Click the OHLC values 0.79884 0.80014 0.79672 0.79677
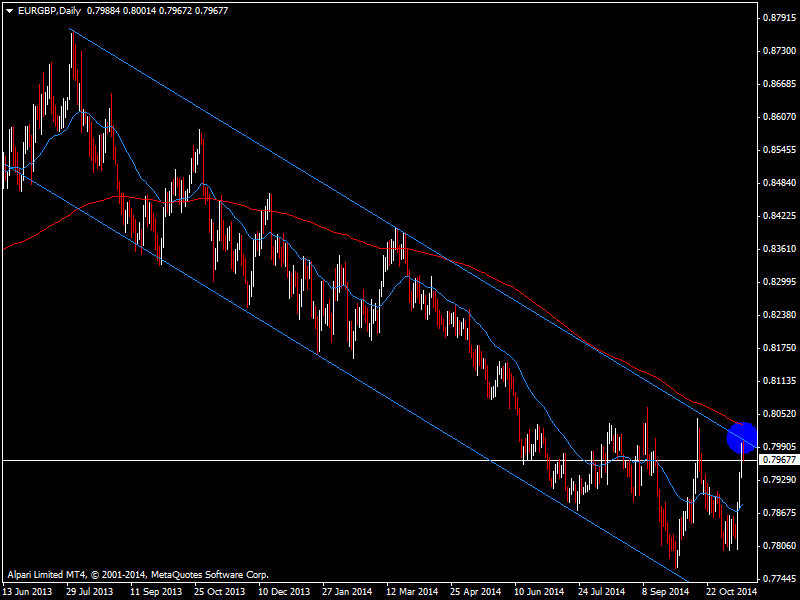This screenshot has width=800, height=600. click(158, 11)
